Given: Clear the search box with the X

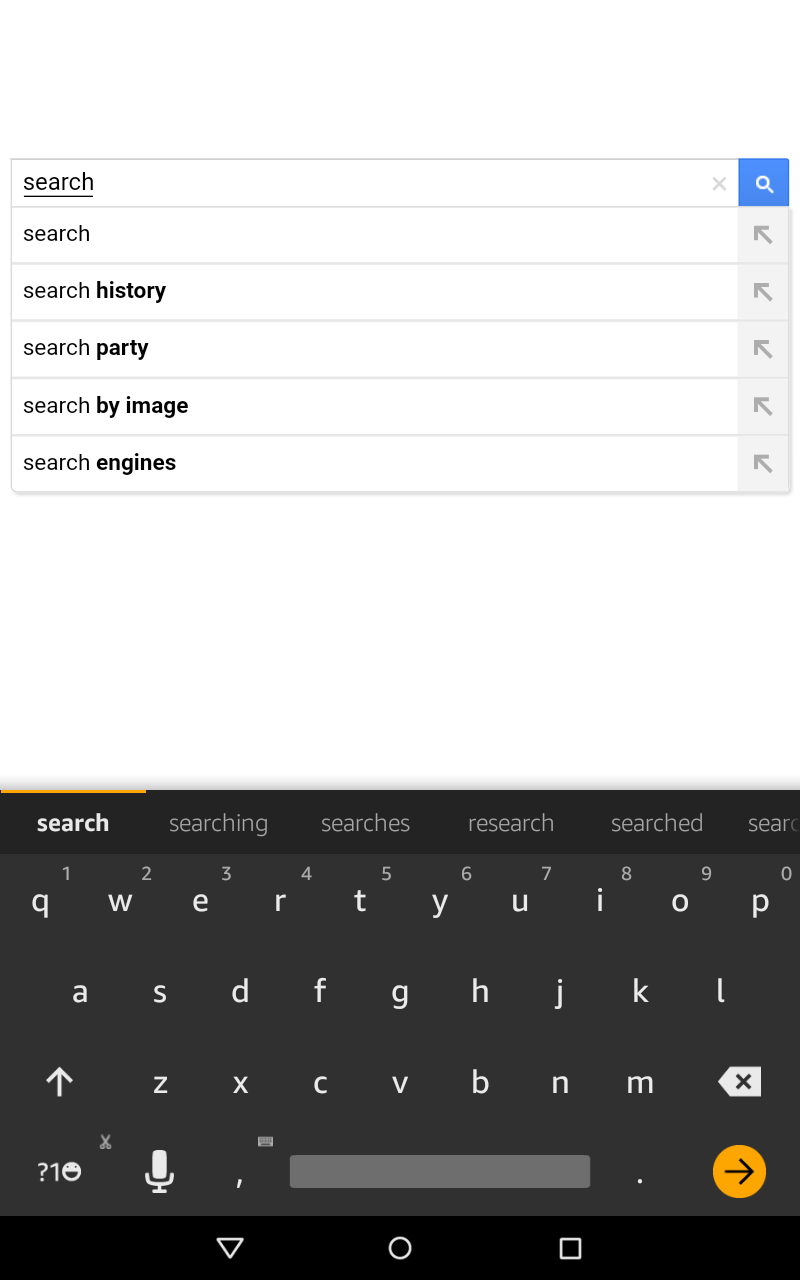Looking at the screenshot, I should click(719, 182).
